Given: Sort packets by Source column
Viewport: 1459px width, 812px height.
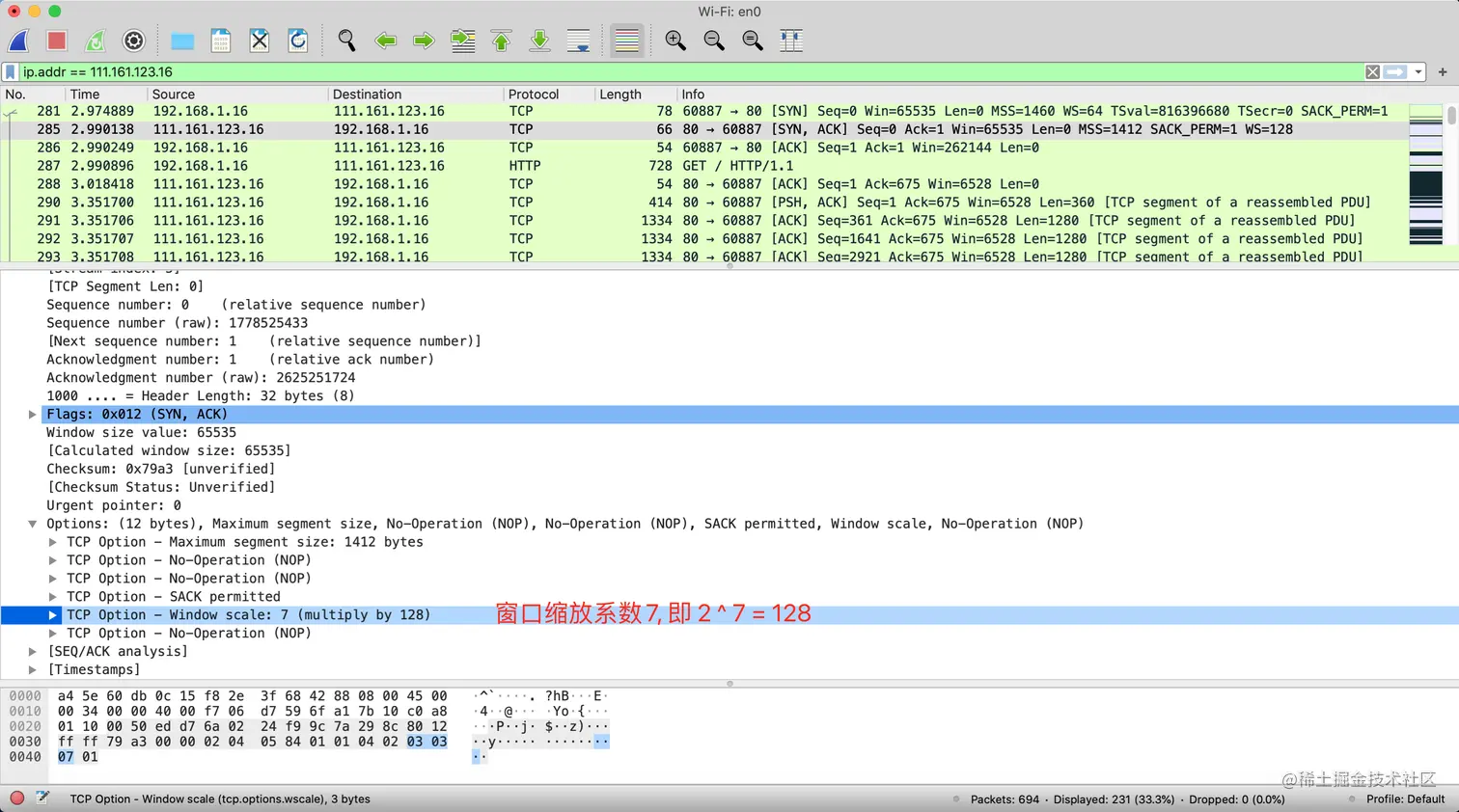Looking at the screenshot, I should coord(237,95).
